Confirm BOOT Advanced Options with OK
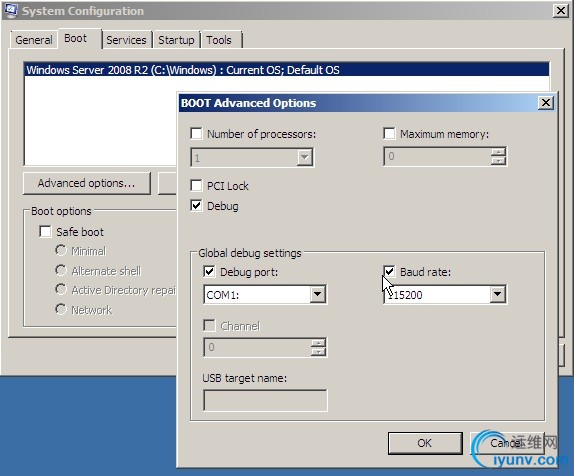574x476 pixels. (425, 443)
